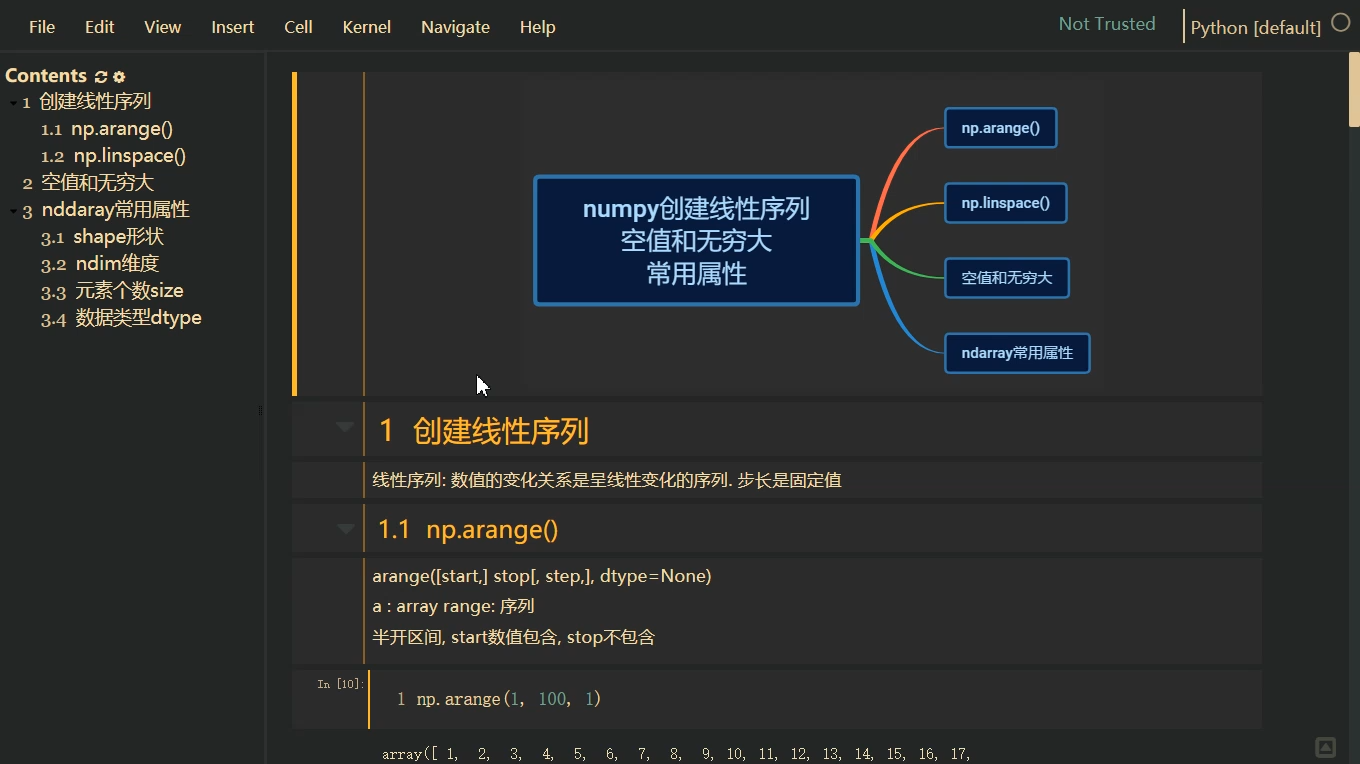Select the '1.1 np.arange()' heading cell
This screenshot has height=764, width=1360.
[776, 529]
